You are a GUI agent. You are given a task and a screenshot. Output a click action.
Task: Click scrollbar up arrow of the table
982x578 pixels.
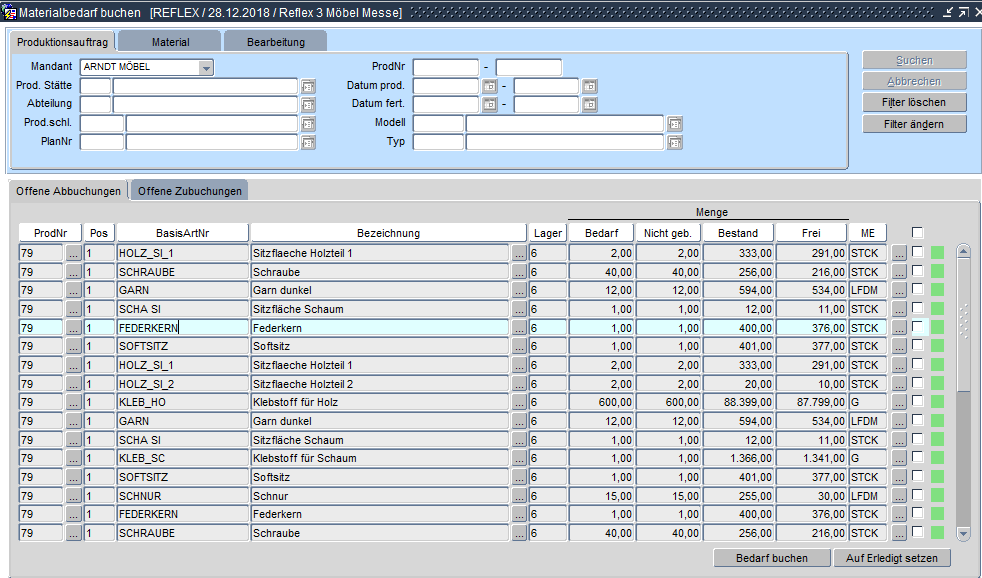[963, 251]
